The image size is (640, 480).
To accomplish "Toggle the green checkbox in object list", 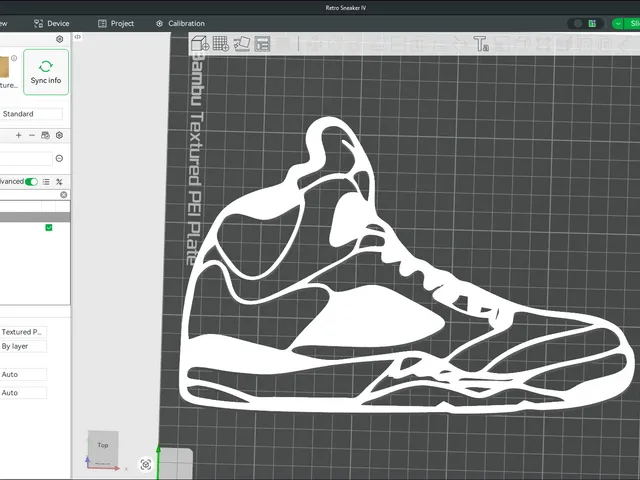I will (49, 227).
